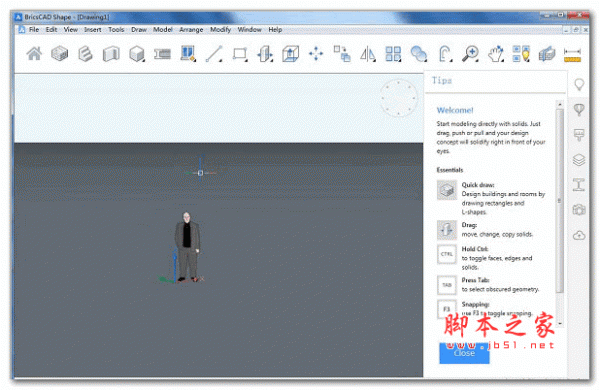The width and height of the screenshot is (600, 390).
Task: Click the lightbulb grid visual style icon
Action: coord(521,54)
